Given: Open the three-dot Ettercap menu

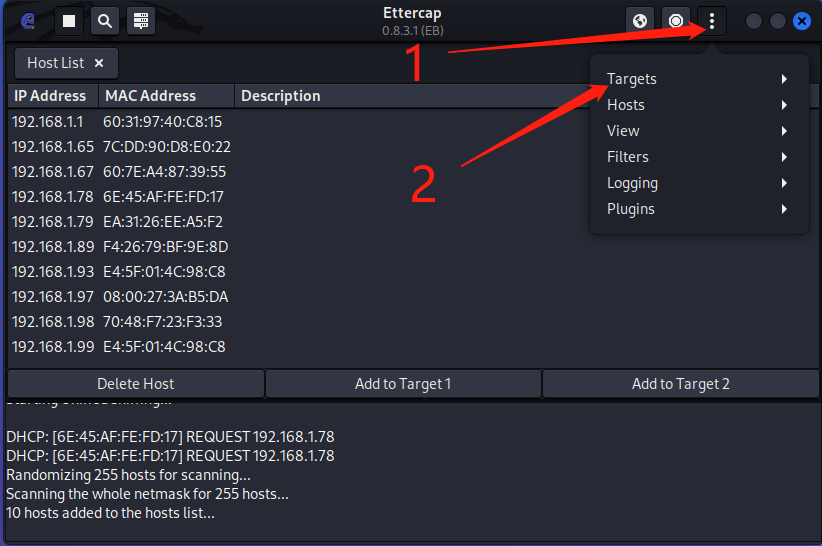Looking at the screenshot, I should pyautogui.click(x=711, y=21).
